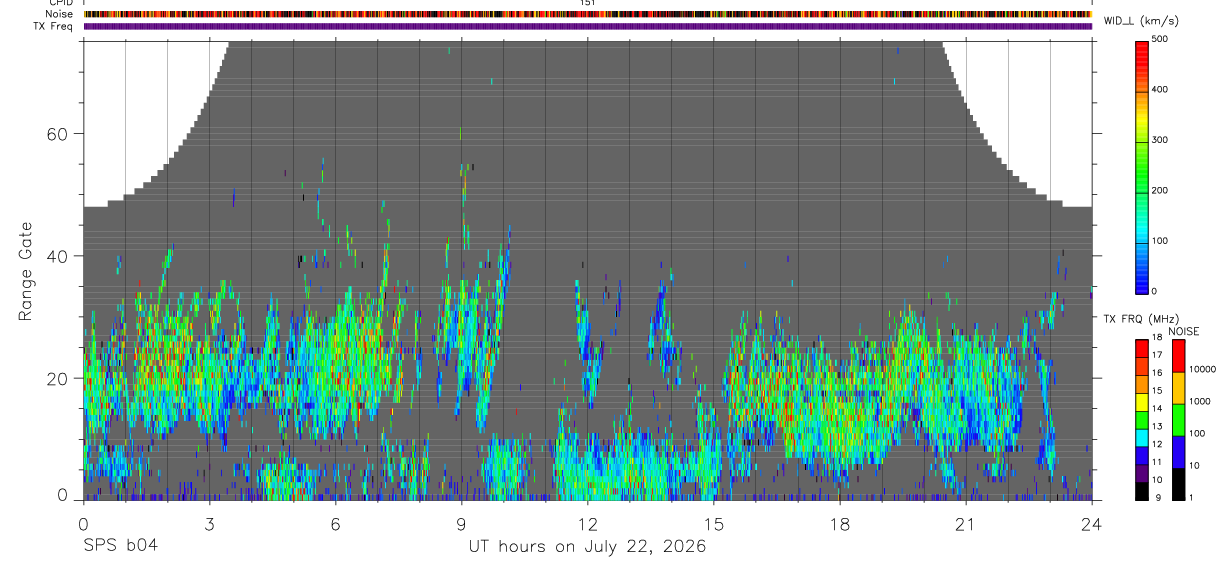Click the red top segment of NOISE legend
The height and width of the screenshot is (567, 1228).
(1178, 355)
